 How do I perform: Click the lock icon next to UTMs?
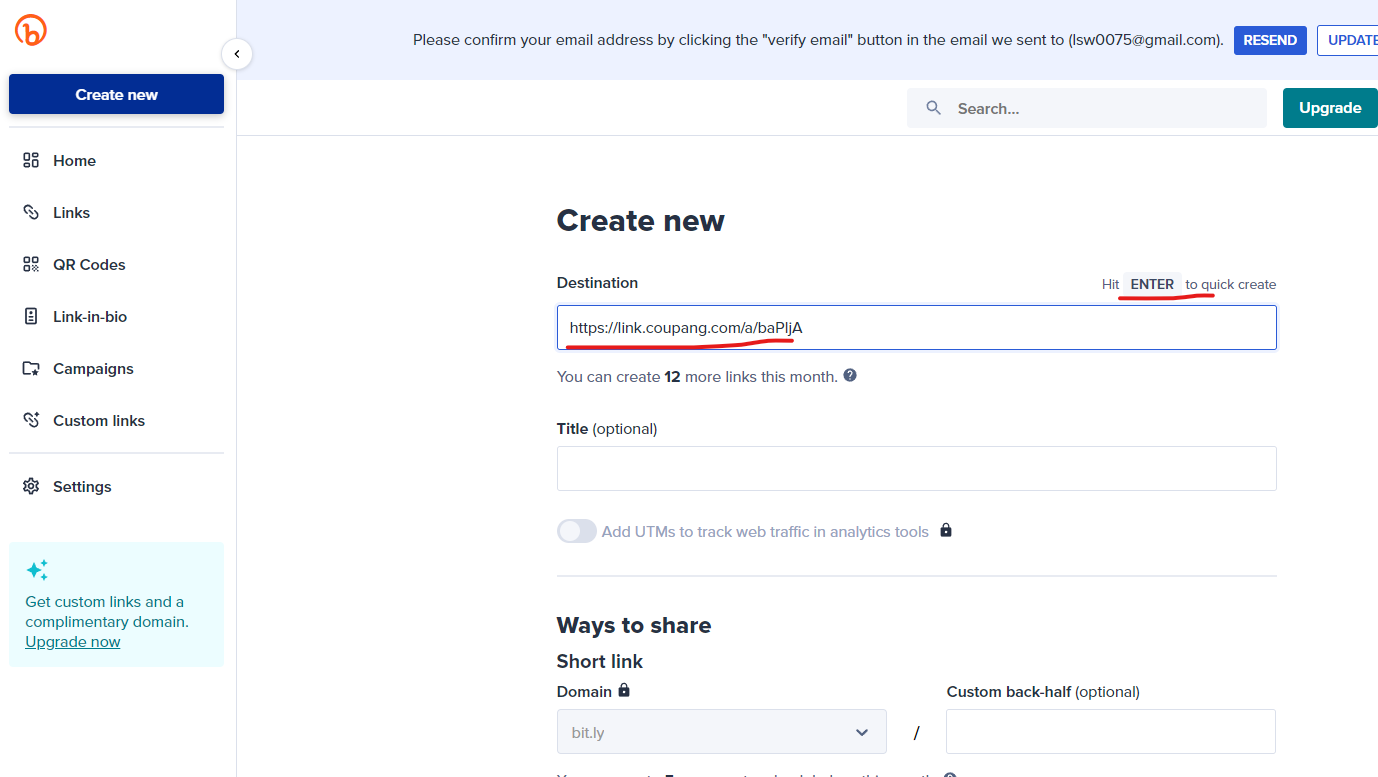(x=946, y=530)
